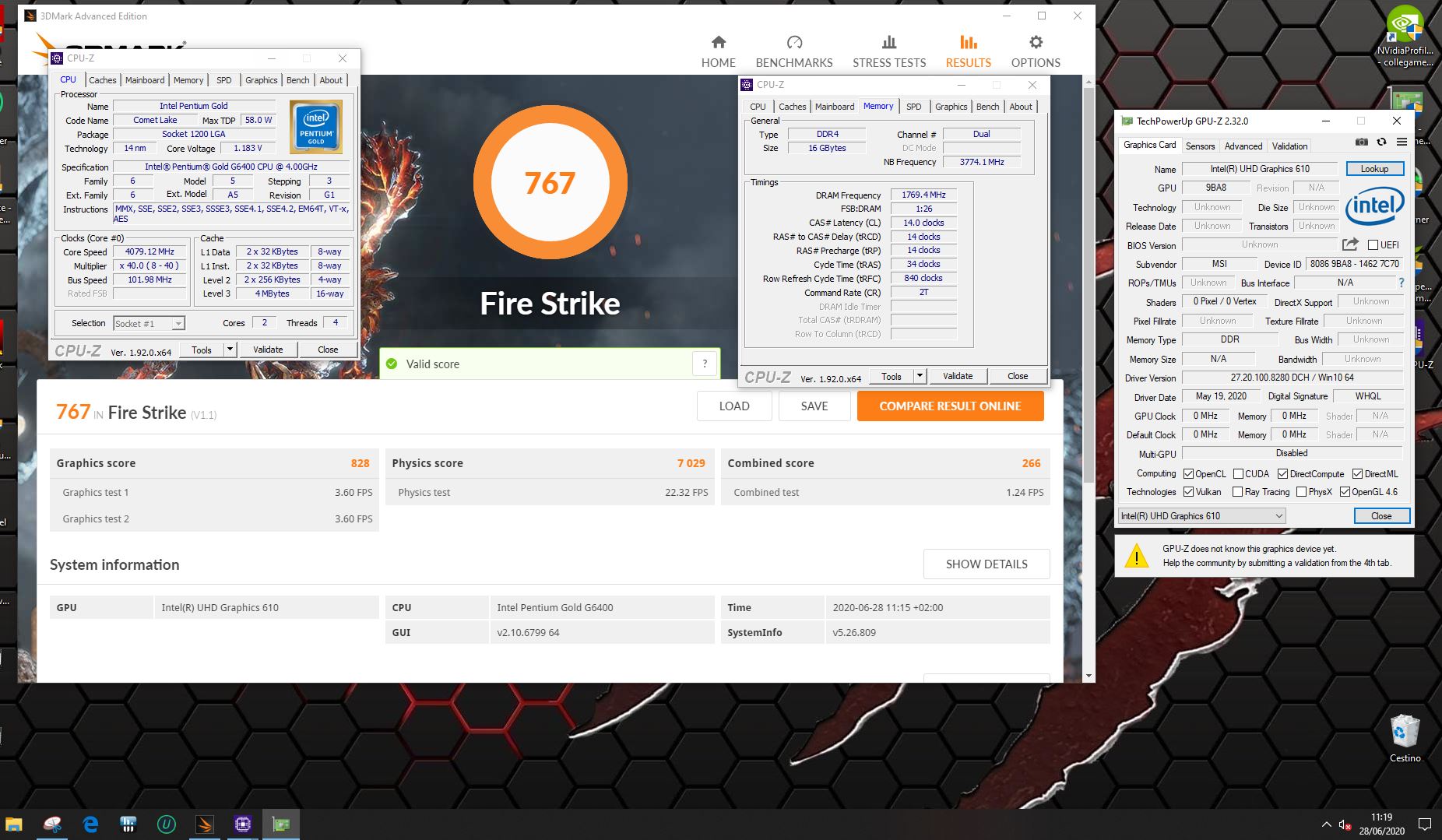This screenshot has width=1442, height=840.
Task: Switch to Caches tab in left CPU-Z
Action: pyautogui.click(x=102, y=80)
